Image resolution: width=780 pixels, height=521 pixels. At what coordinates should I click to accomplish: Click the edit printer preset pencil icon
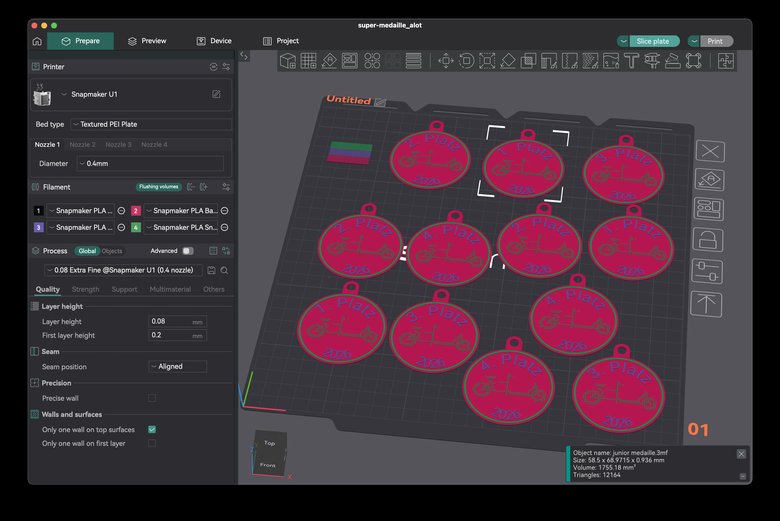(x=216, y=94)
